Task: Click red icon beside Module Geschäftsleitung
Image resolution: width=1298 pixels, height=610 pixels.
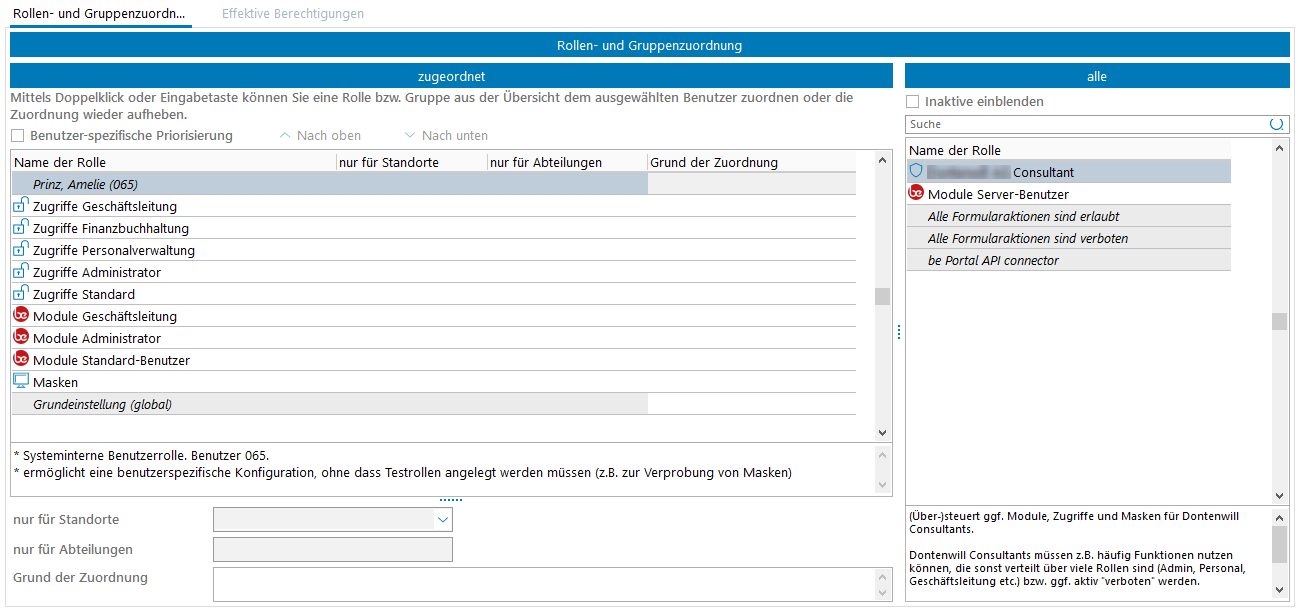Action: [x=21, y=316]
